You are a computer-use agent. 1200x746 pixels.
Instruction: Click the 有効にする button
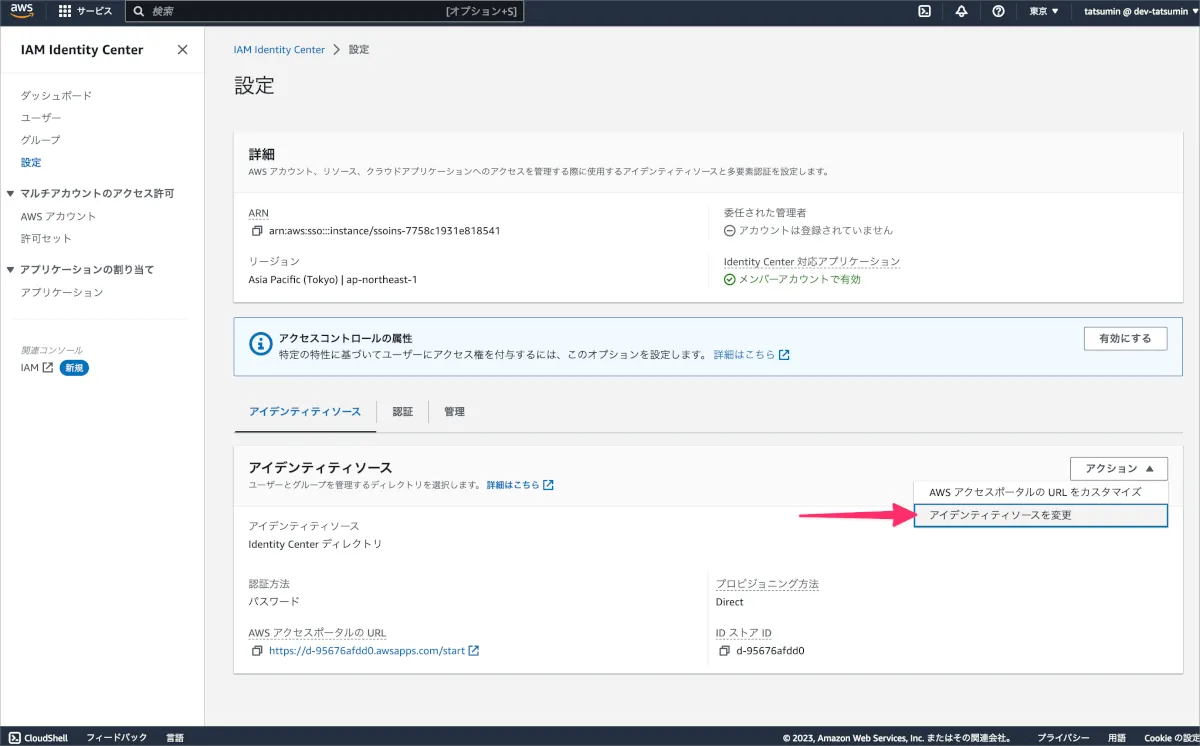click(1125, 339)
